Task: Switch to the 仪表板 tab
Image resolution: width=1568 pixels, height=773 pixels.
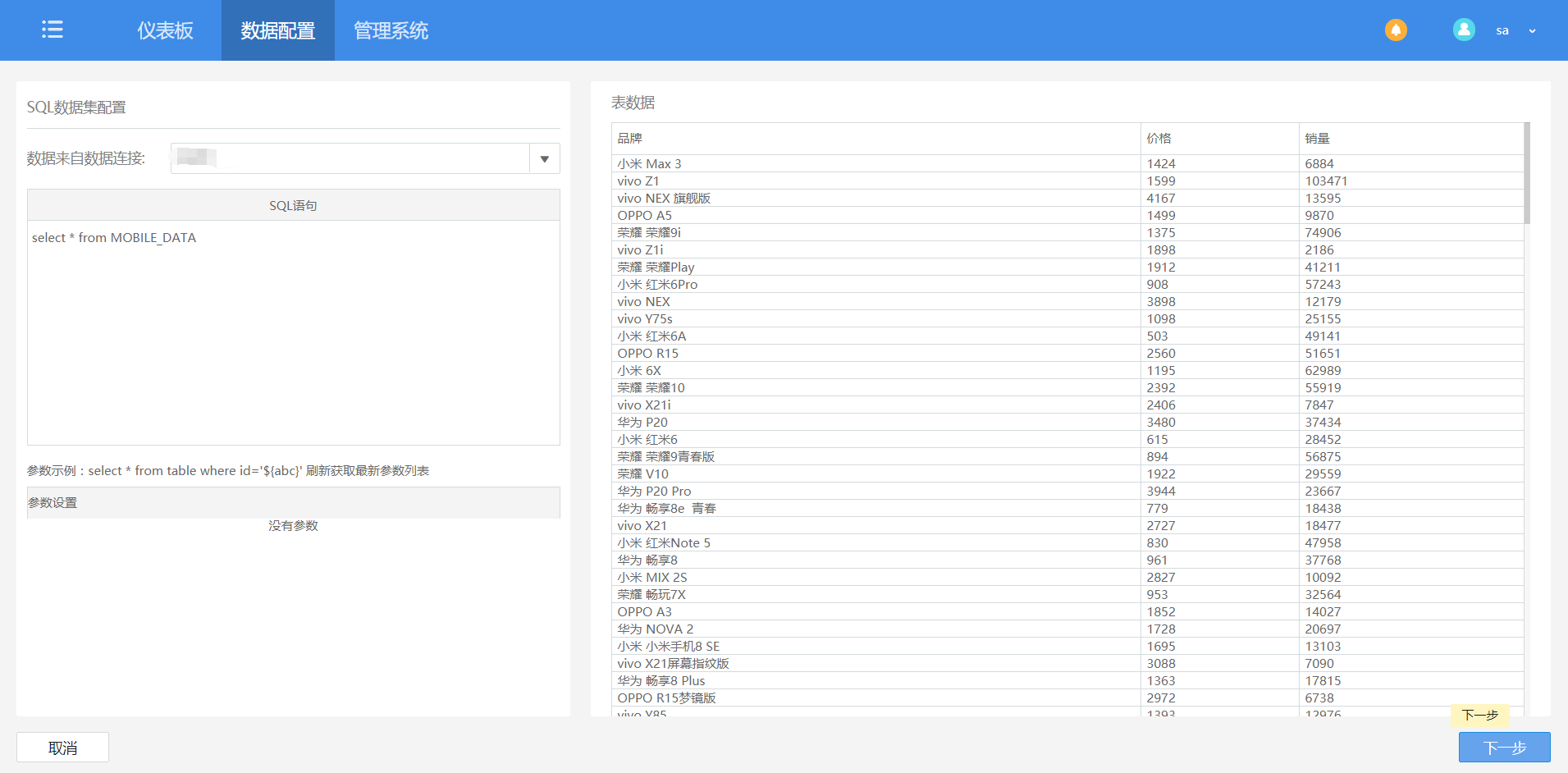Action: tap(165, 30)
